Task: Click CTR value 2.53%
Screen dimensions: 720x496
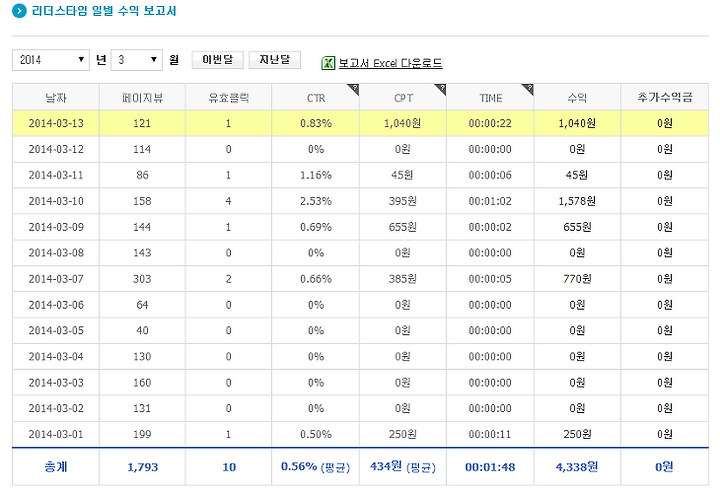Action: click(x=316, y=201)
